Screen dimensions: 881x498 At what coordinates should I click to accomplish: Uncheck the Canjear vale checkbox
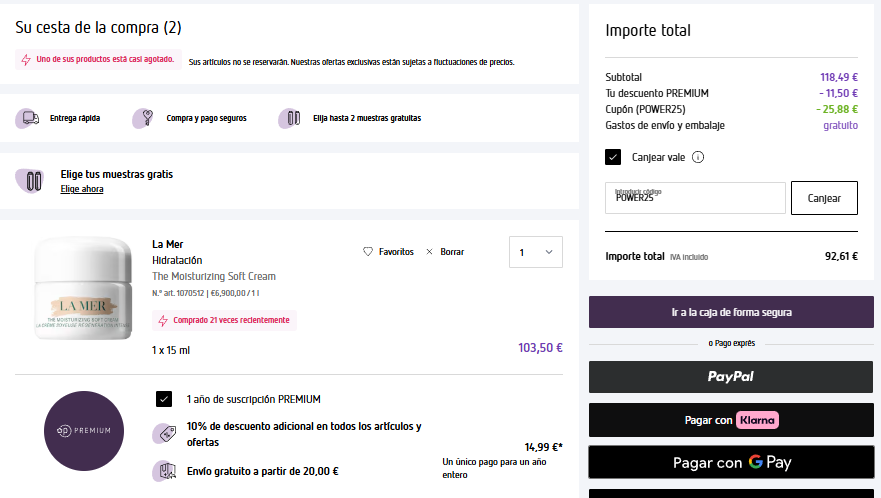[x=613, y=157]
